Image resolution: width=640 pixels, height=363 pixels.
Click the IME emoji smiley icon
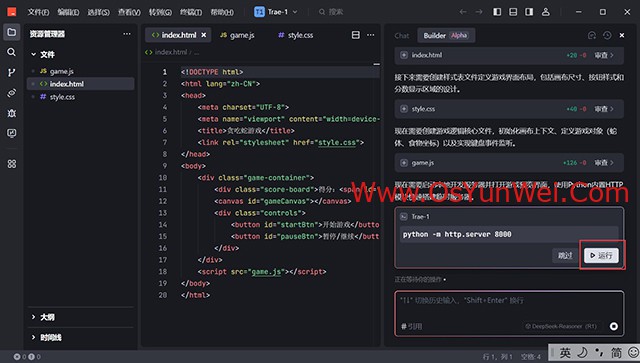point(633,352)
